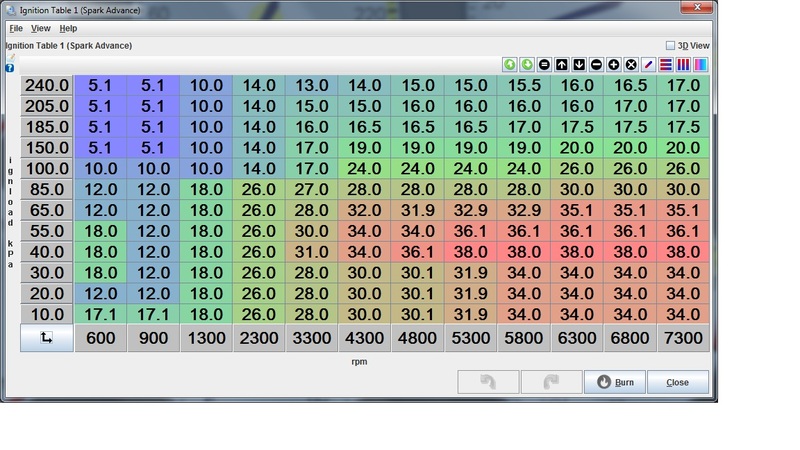The image size is (800, 450).
Task: Select cell 16.5 at 240.0 kPa, 6800 rpm
Action: click(x=630, y=85)
